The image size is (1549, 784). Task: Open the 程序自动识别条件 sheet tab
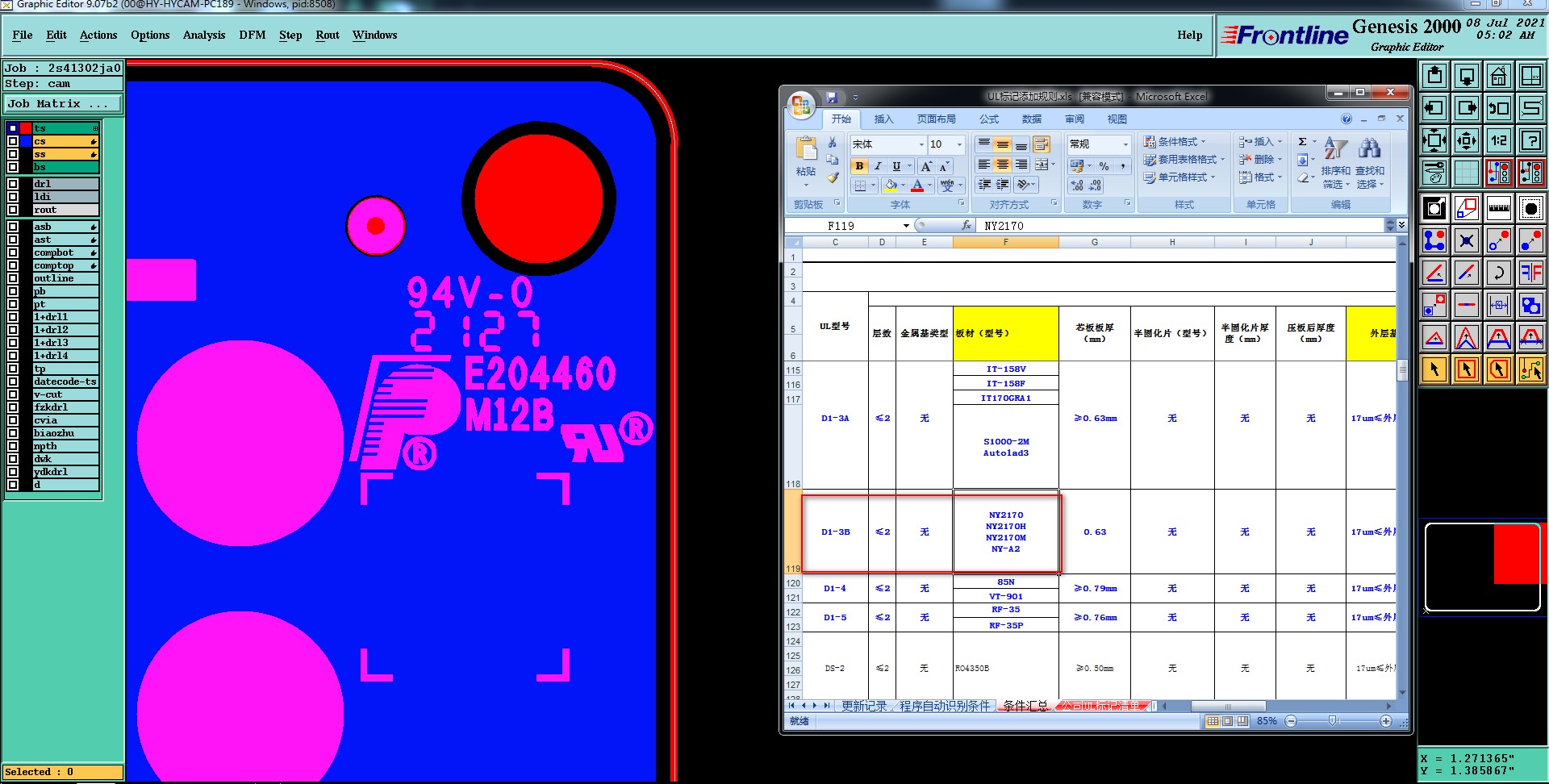945,706
